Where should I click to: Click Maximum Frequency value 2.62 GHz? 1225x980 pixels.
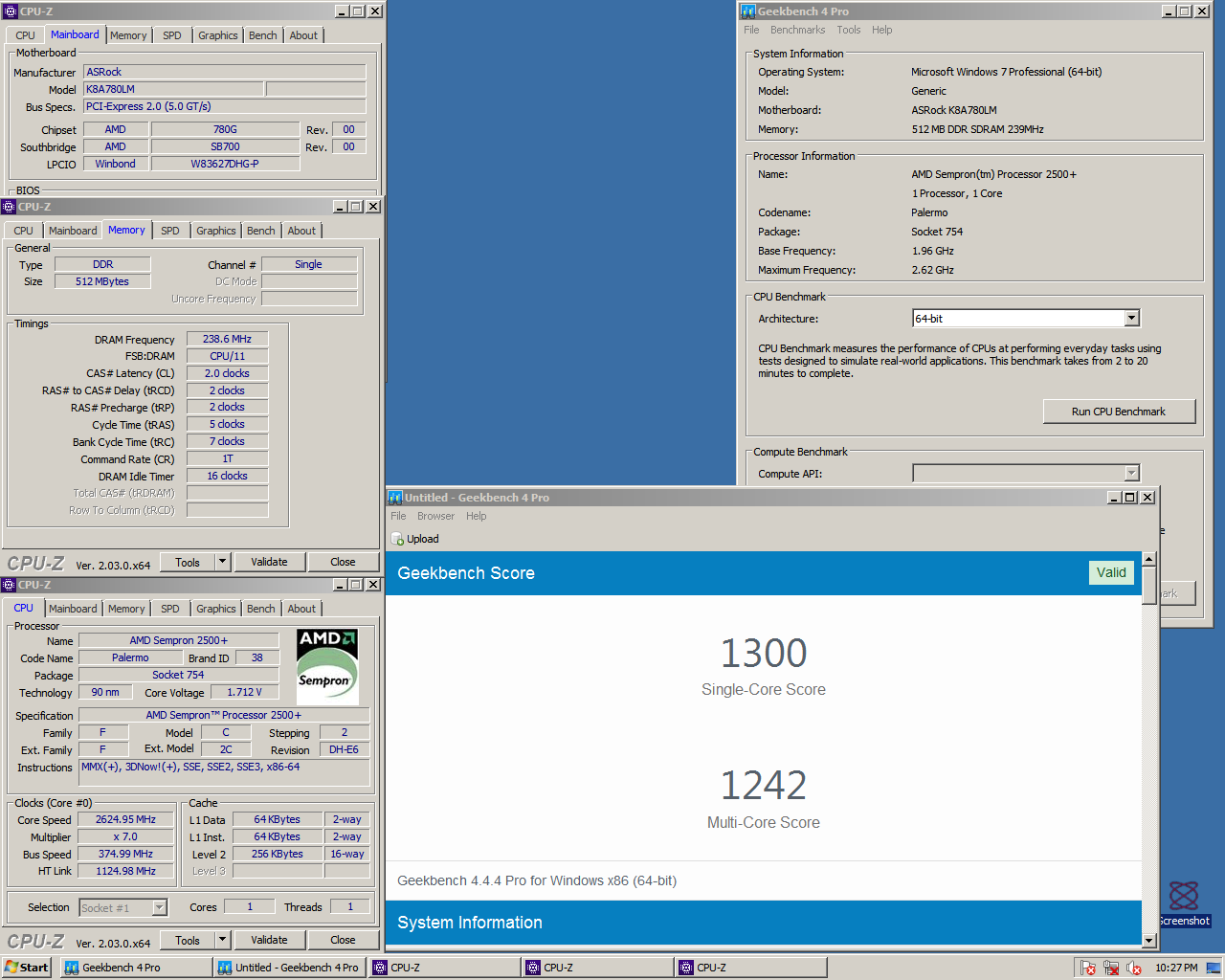pos(933,270)
